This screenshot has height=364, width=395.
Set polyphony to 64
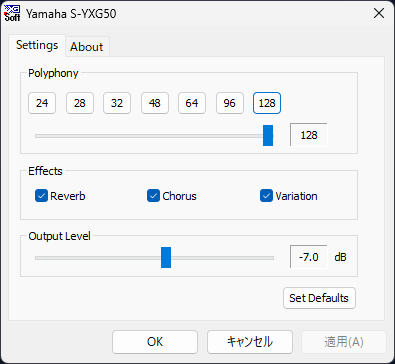192,103
